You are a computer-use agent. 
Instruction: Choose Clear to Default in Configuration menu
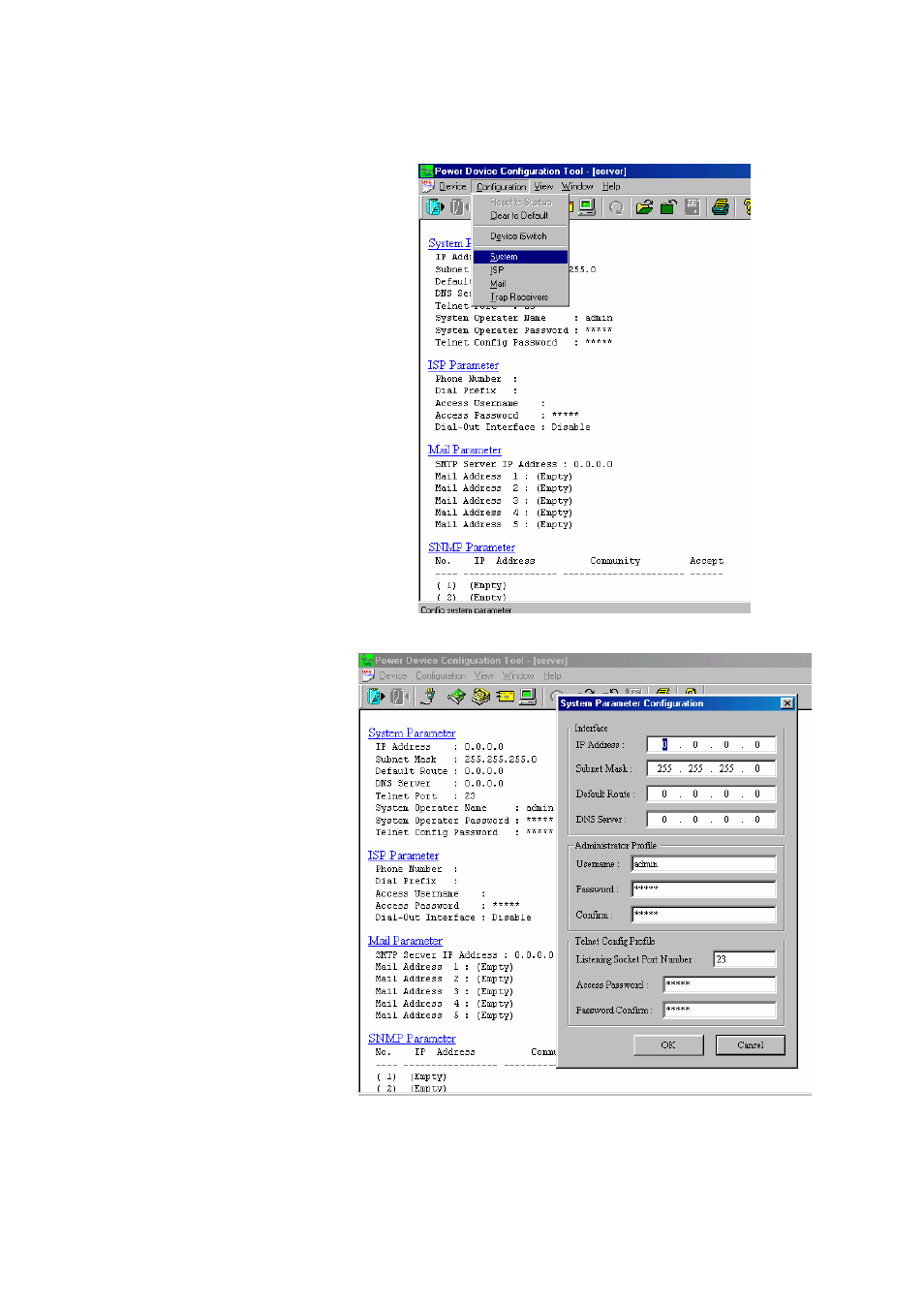coord(520,216)
